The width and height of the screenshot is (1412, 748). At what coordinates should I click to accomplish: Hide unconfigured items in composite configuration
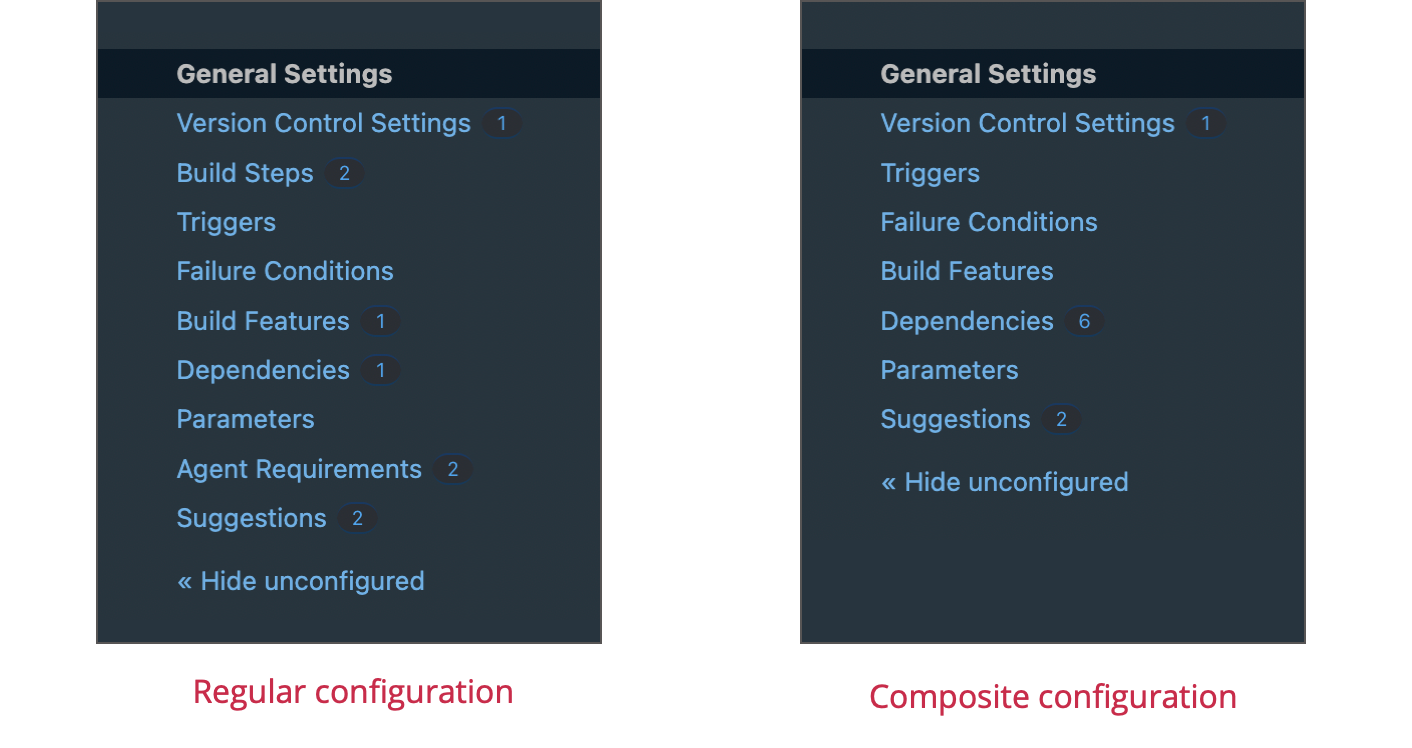pos(1004,481)
